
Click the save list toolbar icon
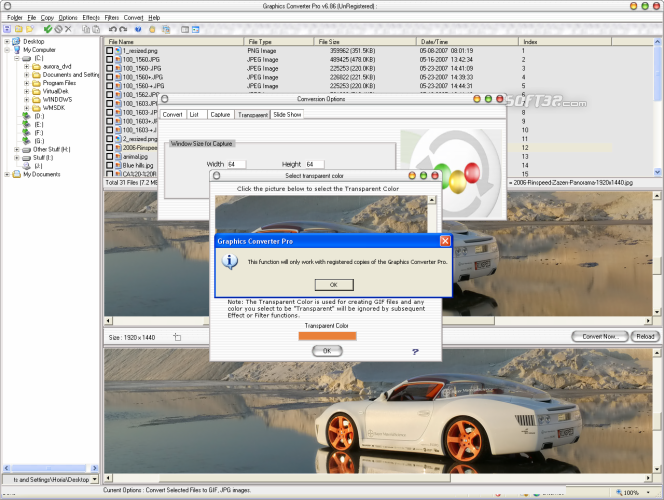[7, 29]
